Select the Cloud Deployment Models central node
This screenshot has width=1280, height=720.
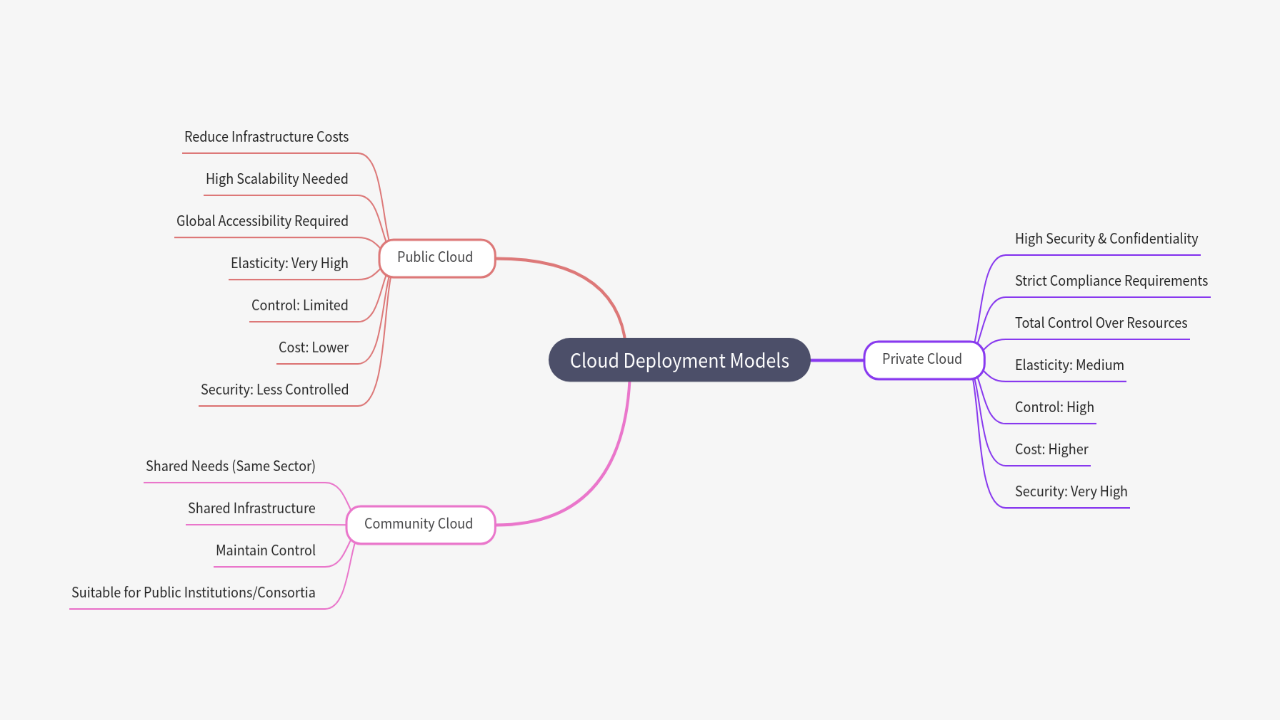pos(679,360)
